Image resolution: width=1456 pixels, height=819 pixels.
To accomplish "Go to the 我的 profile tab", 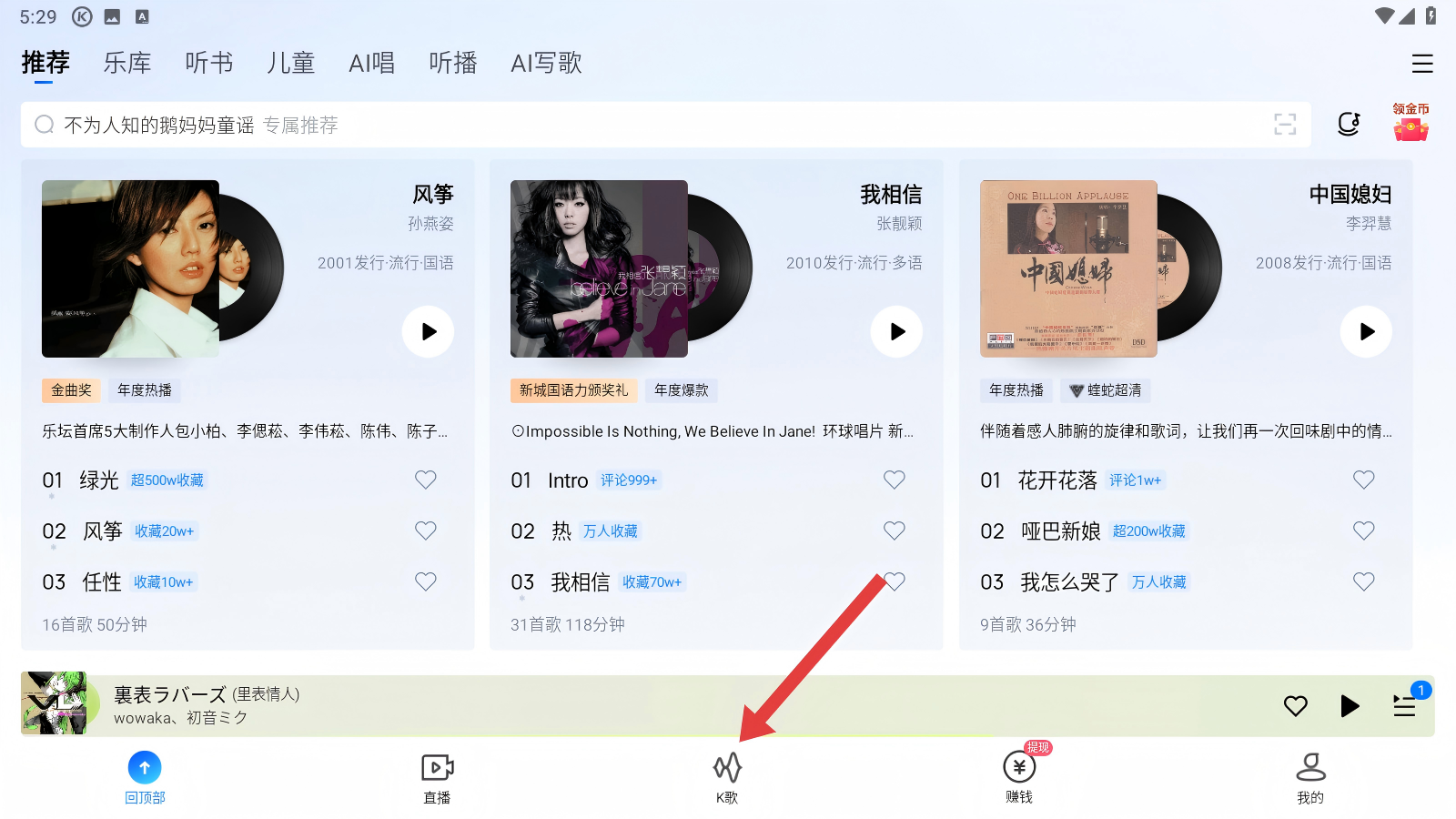I will click(1310, 778).
